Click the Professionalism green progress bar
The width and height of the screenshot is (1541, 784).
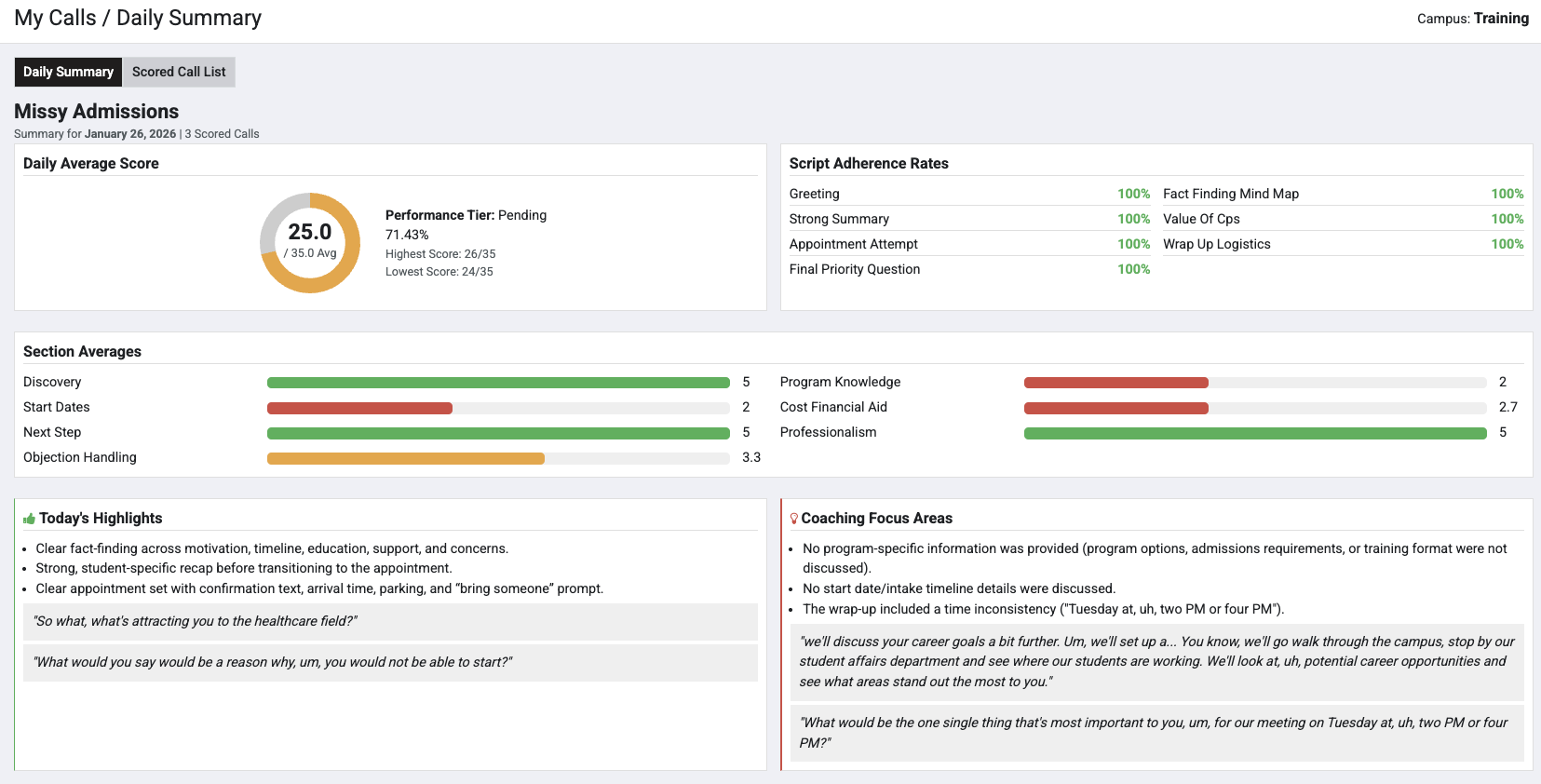point(1254,433)
